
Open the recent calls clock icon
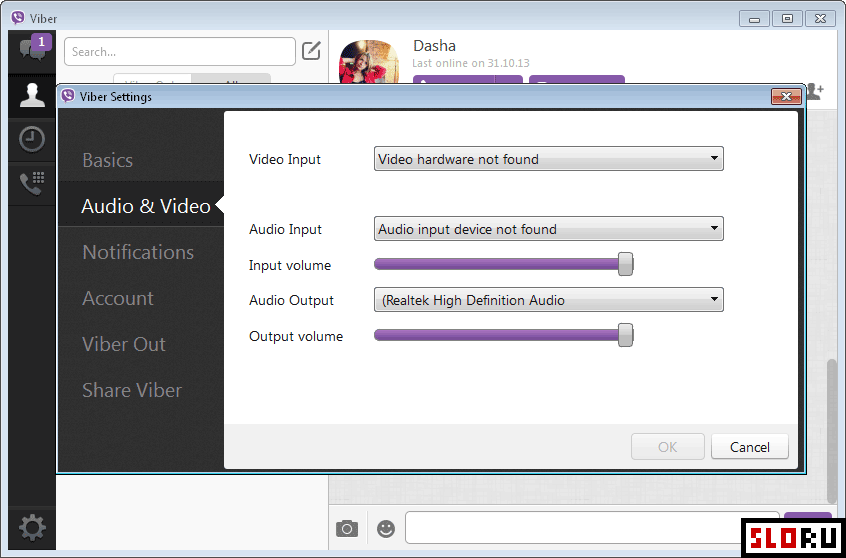click(32, 140)
